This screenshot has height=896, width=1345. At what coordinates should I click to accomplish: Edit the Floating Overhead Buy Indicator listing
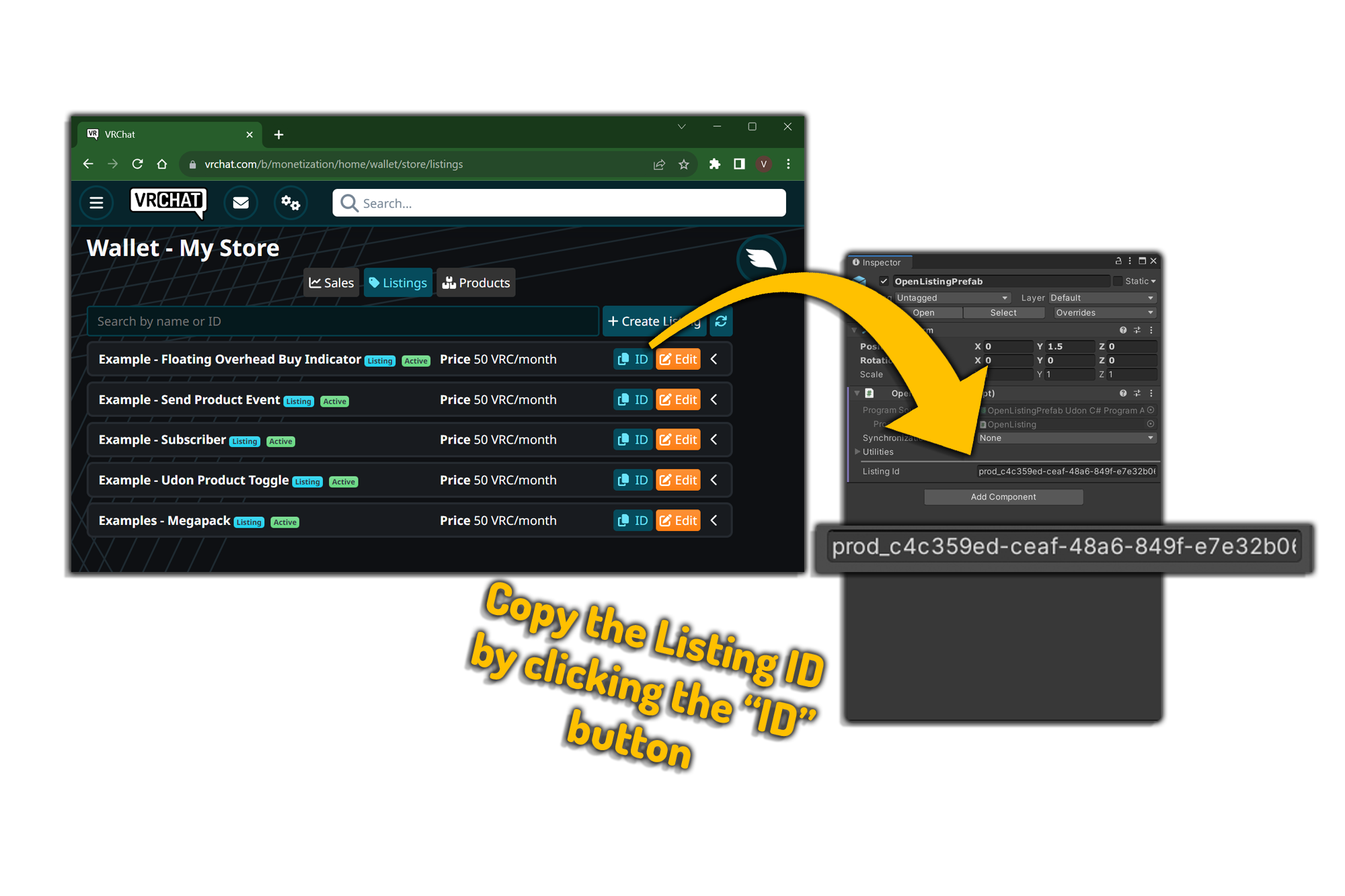click(x=678, y=359)
